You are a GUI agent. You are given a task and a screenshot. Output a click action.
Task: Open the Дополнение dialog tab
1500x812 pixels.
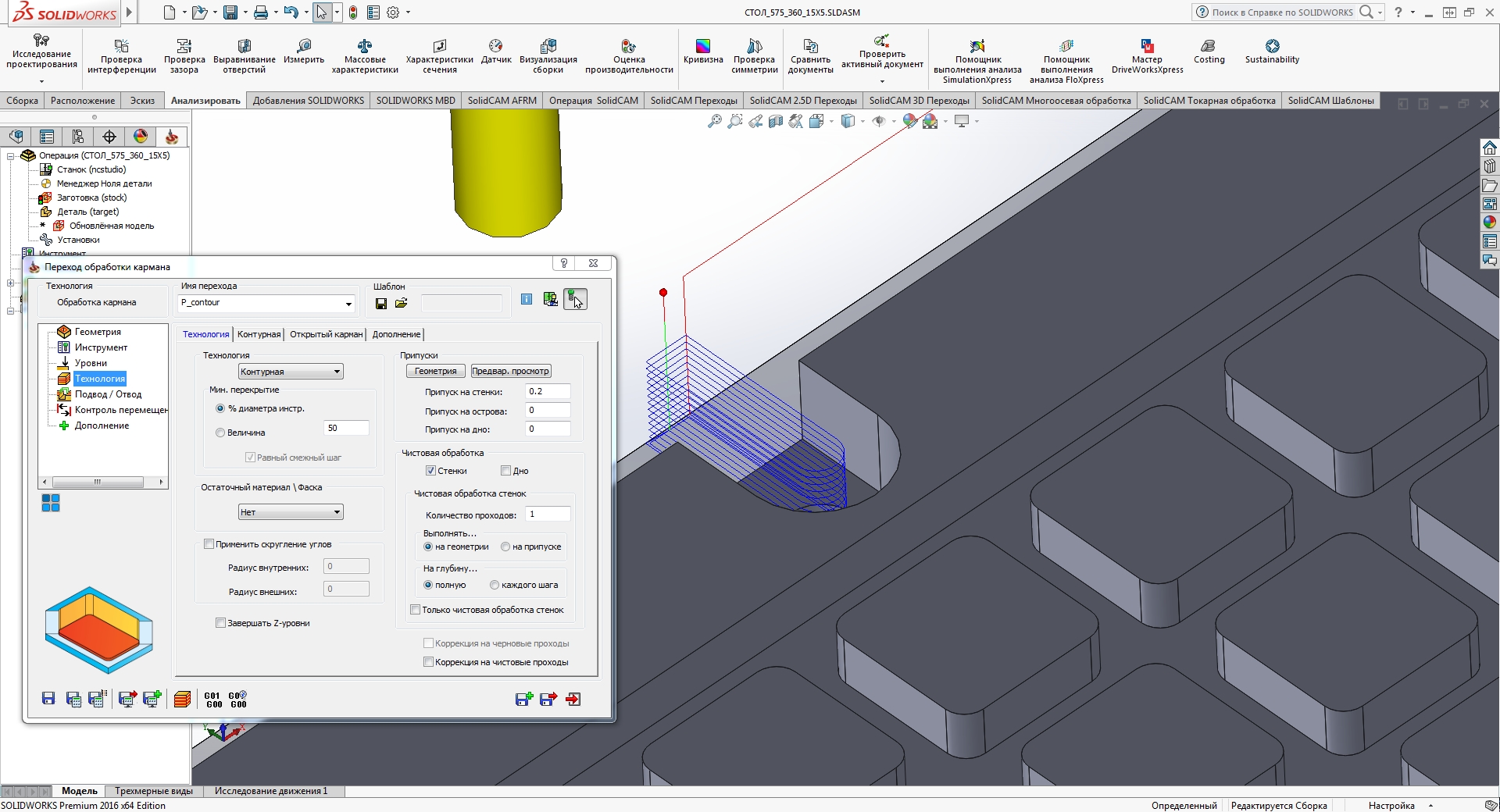(396, 334)
